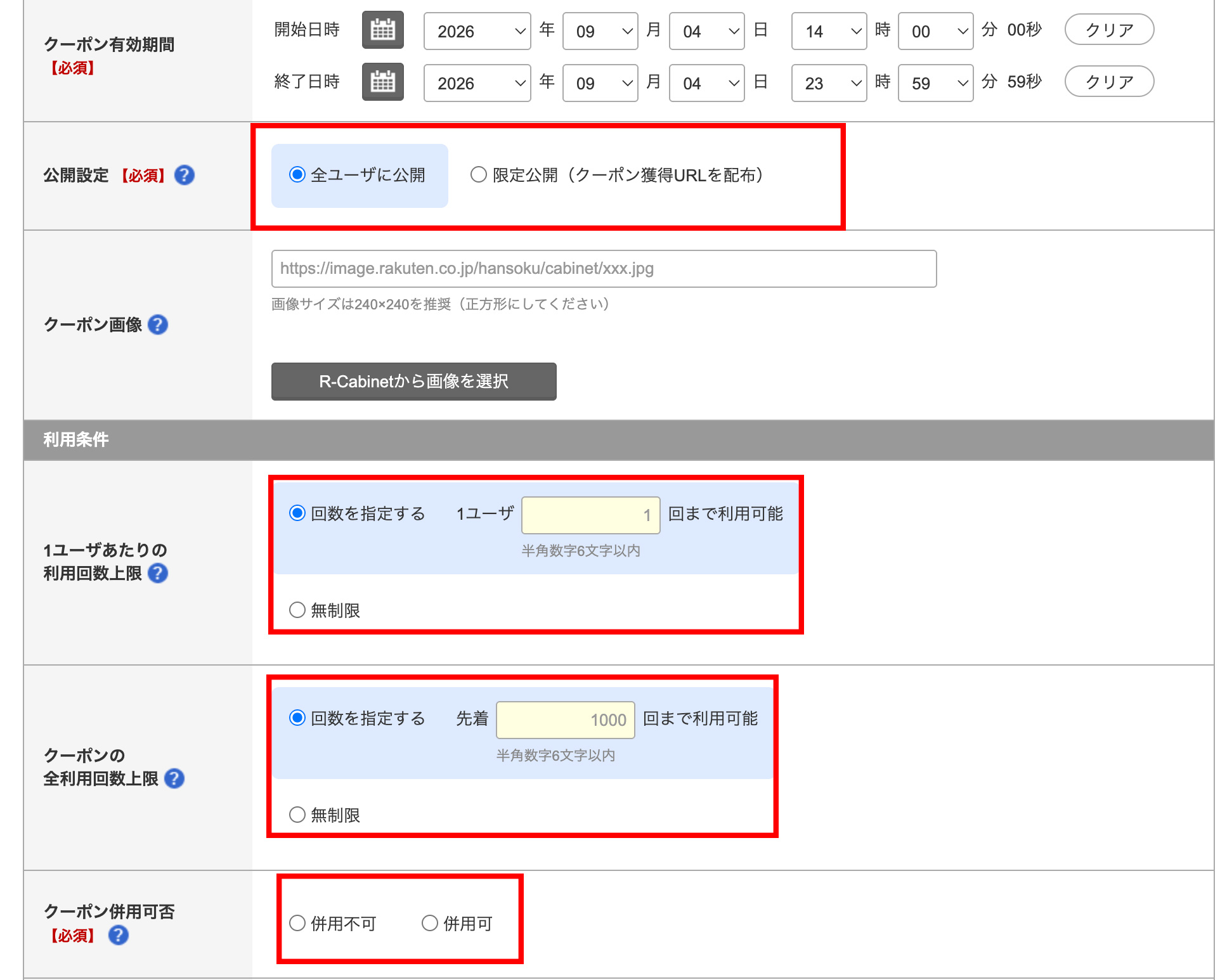Viewport: 1220px width, 980px height.
Task: Choose 無制限 for total coupon usage limit
Action: [x=297, y=815]
